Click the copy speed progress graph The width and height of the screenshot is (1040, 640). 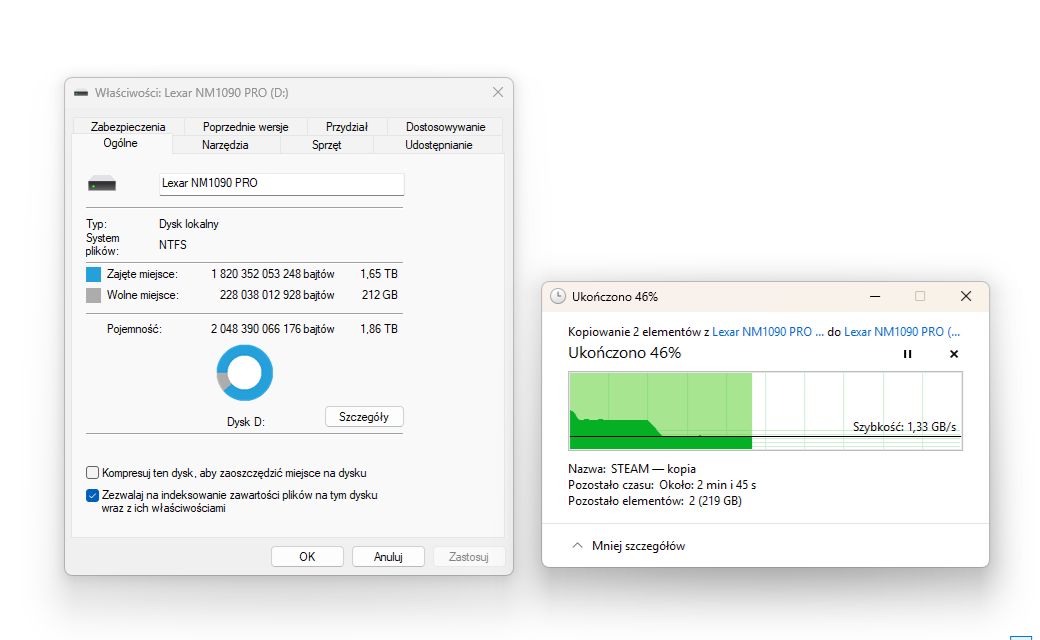click(x=765, y=411)
